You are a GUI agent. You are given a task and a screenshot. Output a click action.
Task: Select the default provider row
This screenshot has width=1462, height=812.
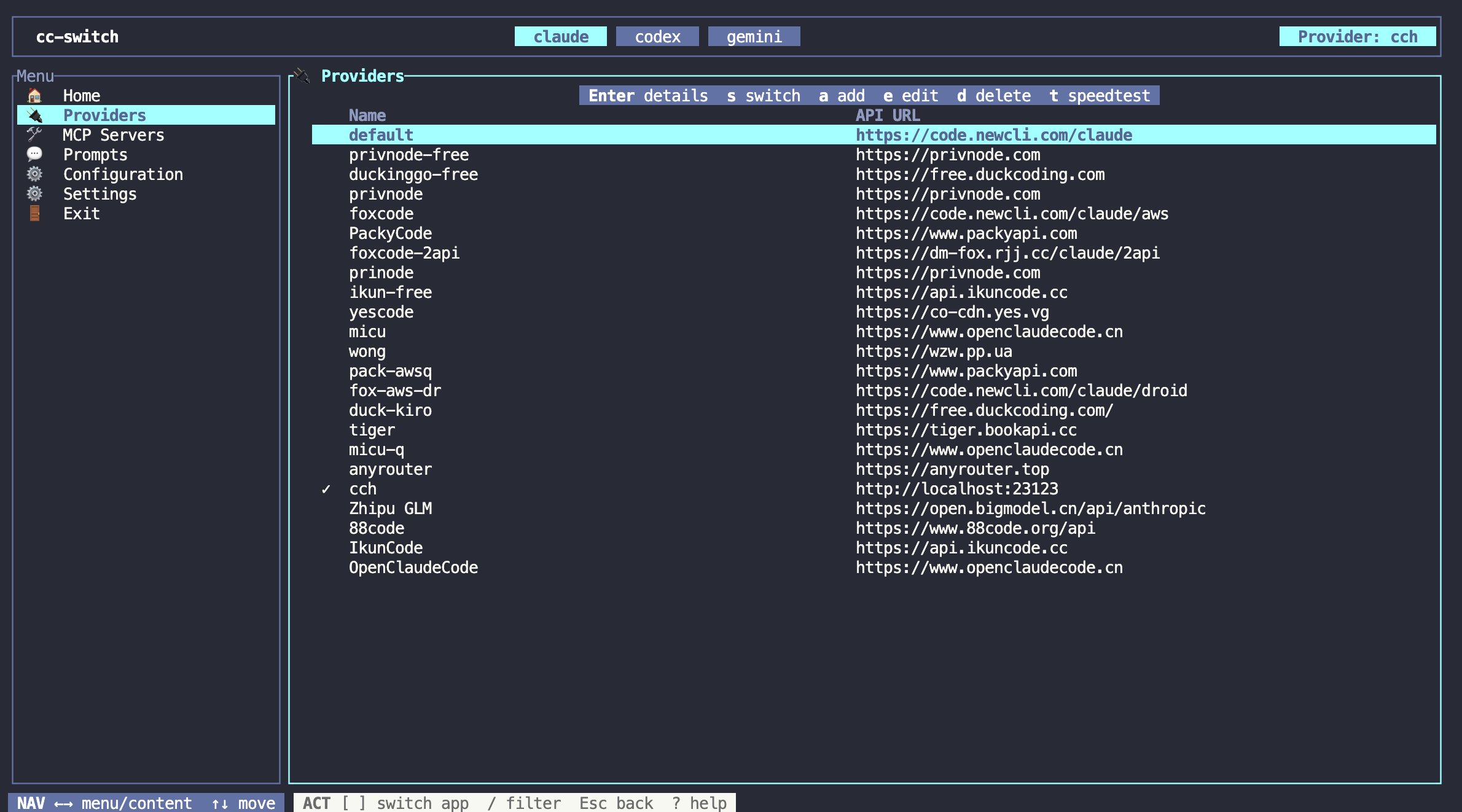(x=381, y=135)
